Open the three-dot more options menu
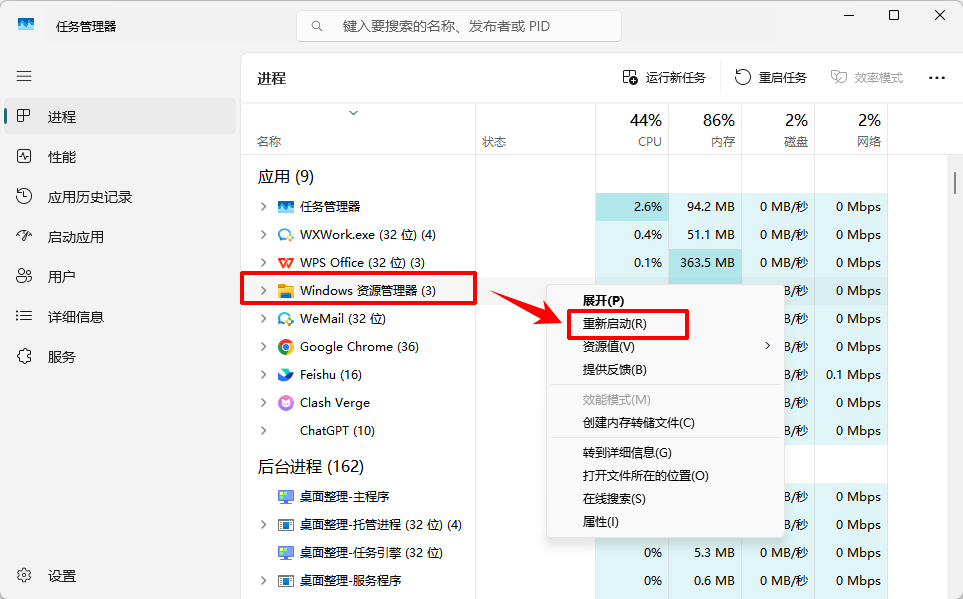Screen dimensions: 963x599 click(x=937, y=77)
